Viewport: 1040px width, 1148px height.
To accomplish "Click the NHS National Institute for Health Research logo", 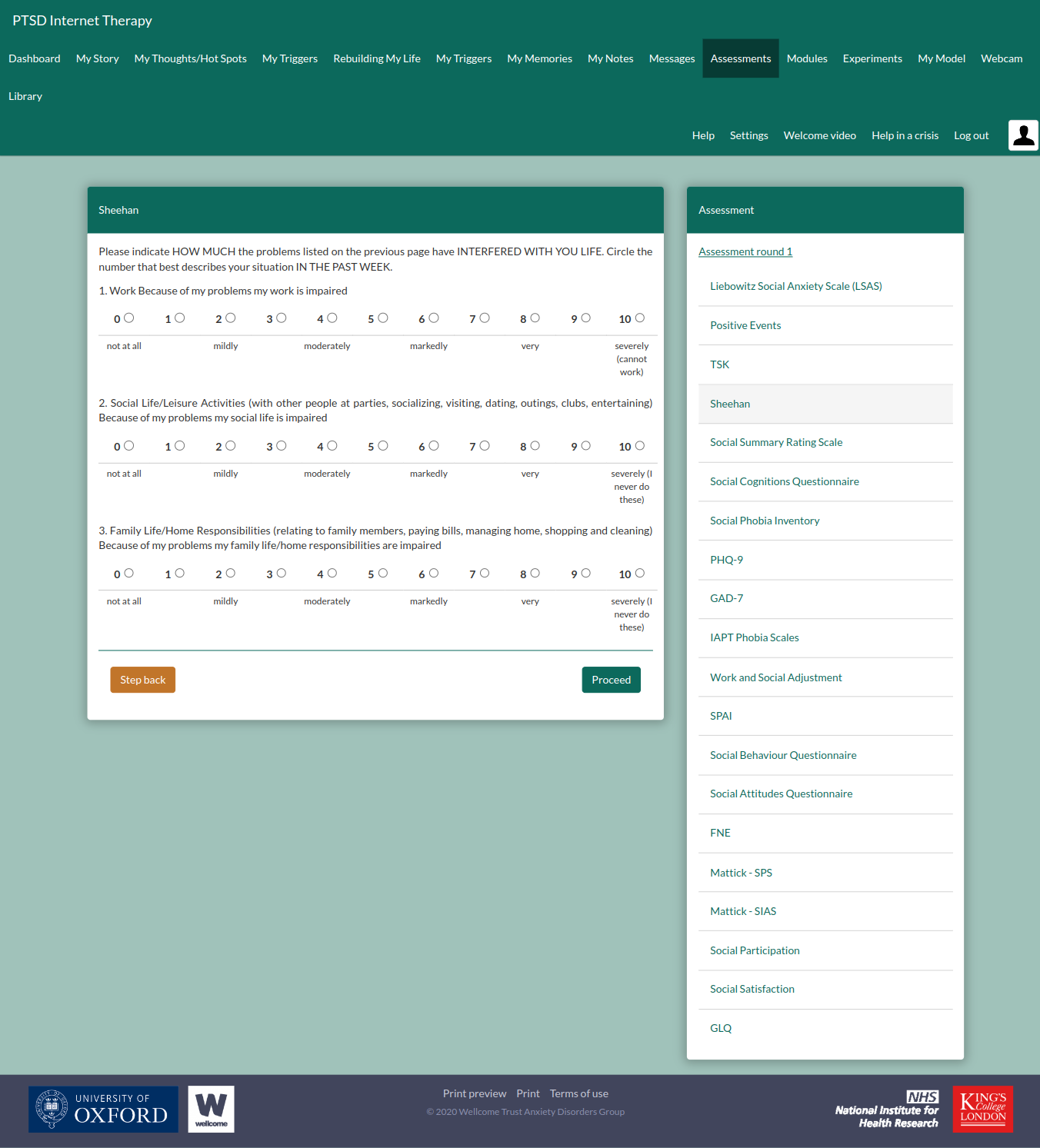I will point(887,1110).
